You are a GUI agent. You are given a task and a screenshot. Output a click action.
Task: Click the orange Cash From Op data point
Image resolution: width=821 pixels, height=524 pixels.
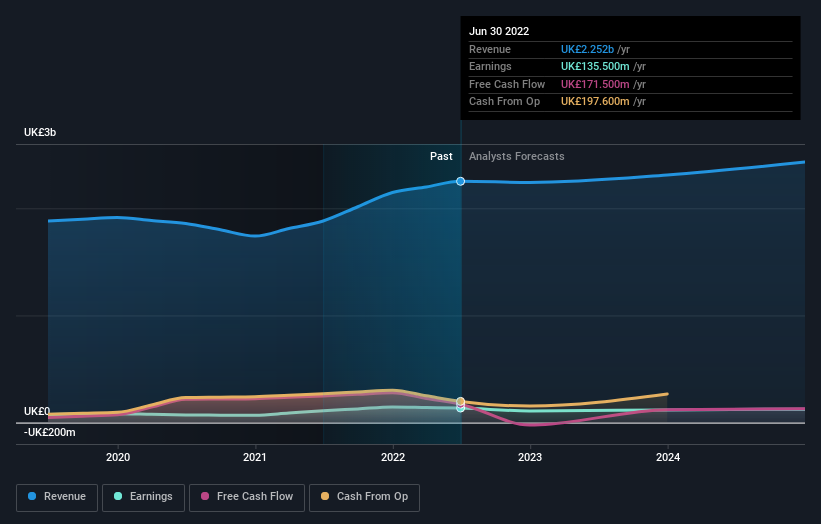tap(460, 402)
